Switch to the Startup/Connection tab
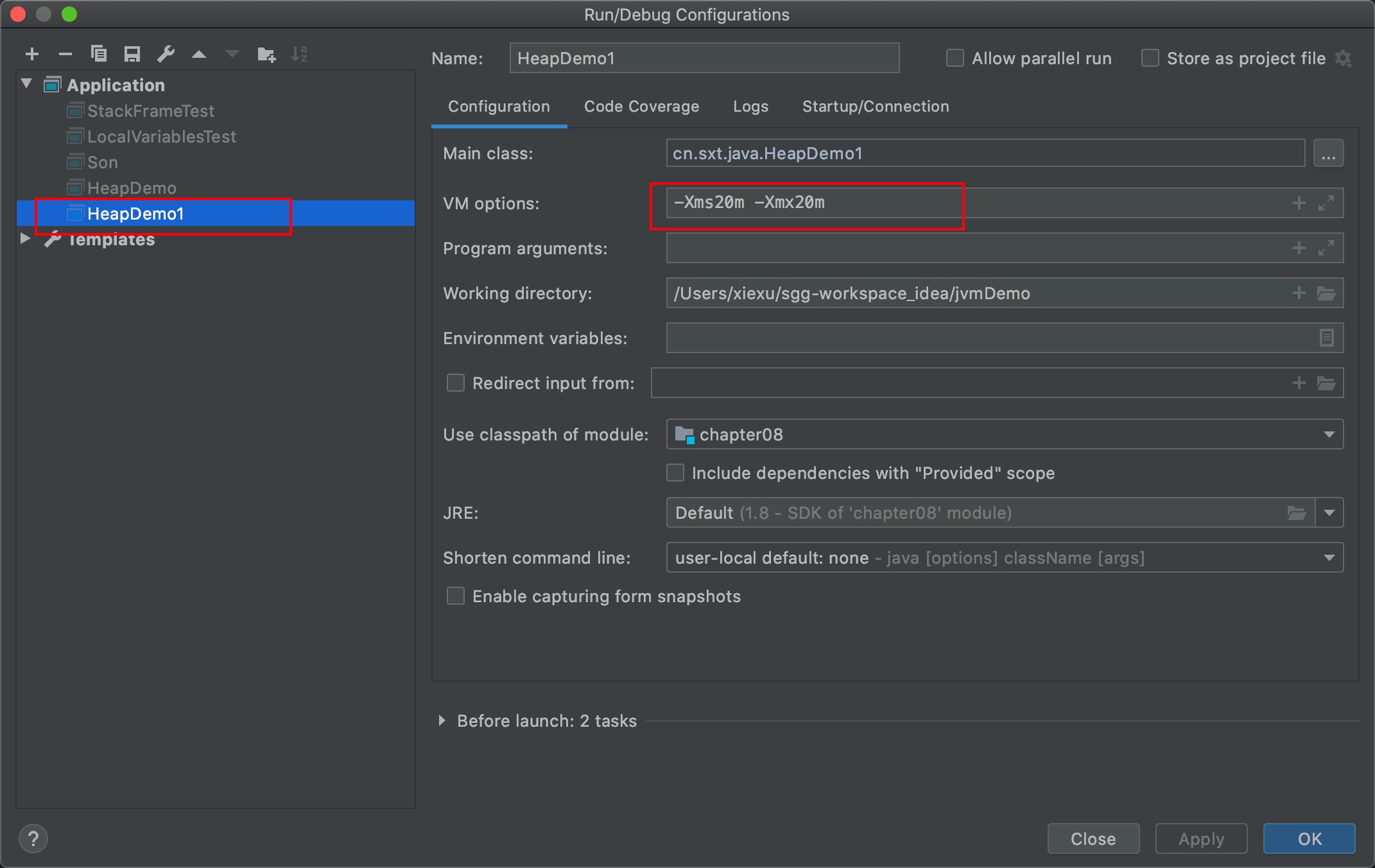This screenshot has width=1375, height=868. (876, 107)
